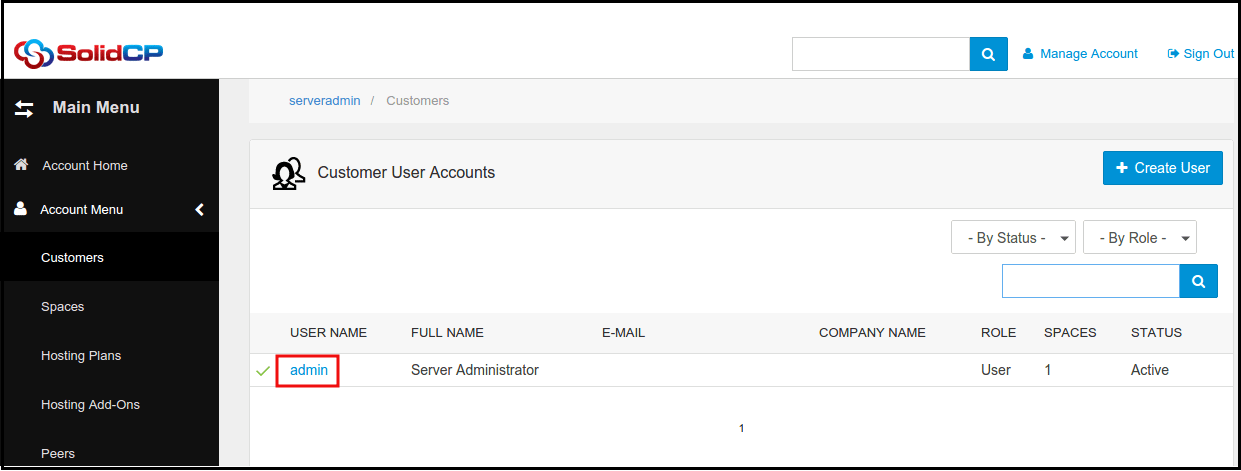Sign Out of the control panel
This screenshot has width=1241, height=471.
click(1207, 54)
